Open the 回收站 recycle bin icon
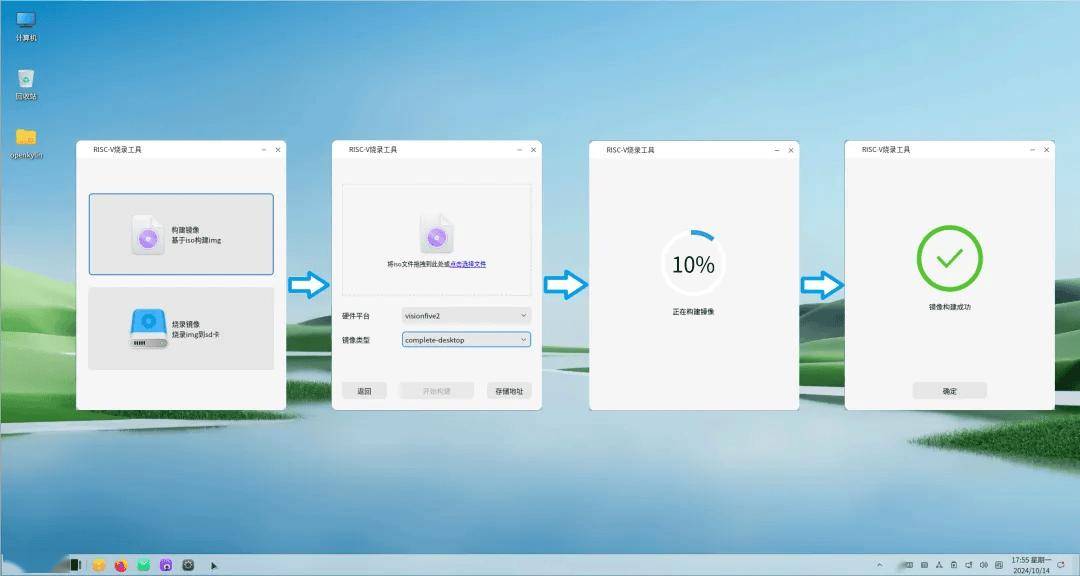 pyautogui.click(x=26, y=80)
